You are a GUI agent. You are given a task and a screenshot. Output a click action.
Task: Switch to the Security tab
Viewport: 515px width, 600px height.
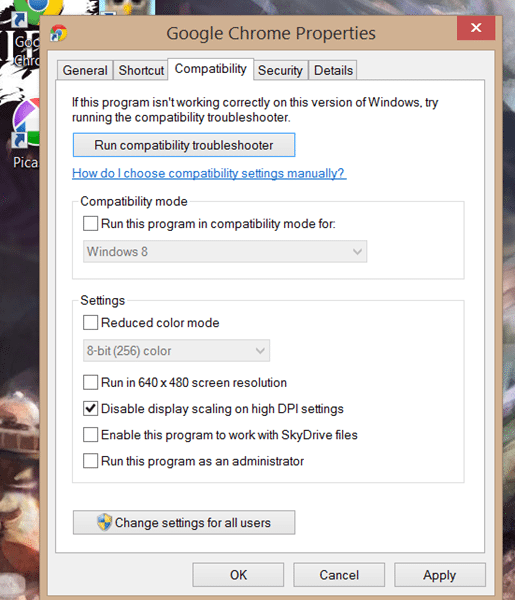[280, 70]
